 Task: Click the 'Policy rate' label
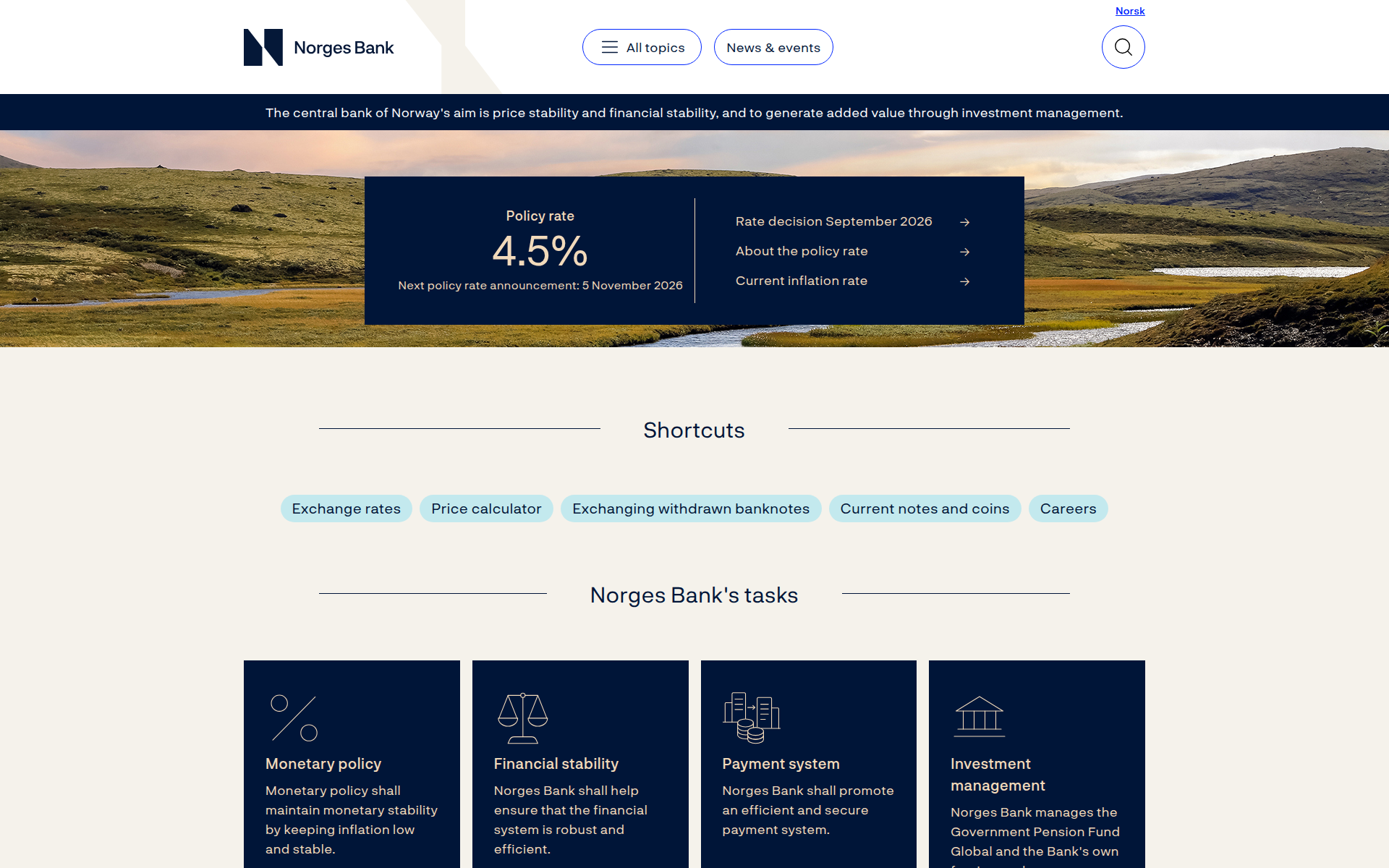(540, 216)
